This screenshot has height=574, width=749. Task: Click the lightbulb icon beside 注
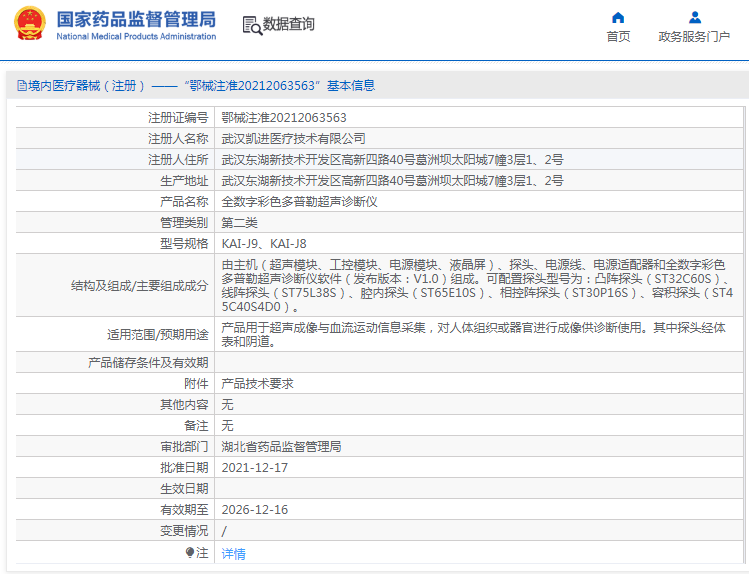(x=190, y=552)
